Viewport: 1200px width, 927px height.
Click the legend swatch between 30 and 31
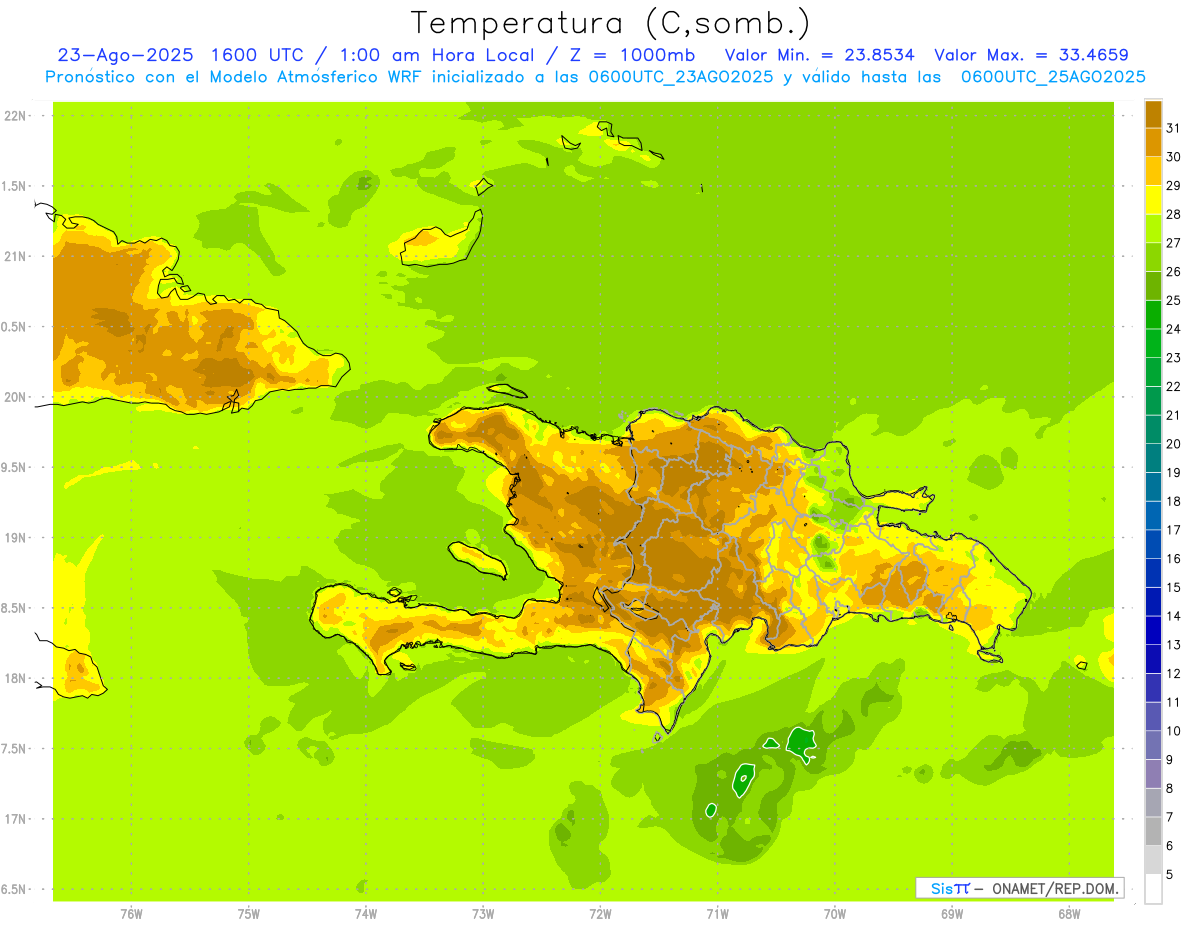click(x=1153, y=142)
